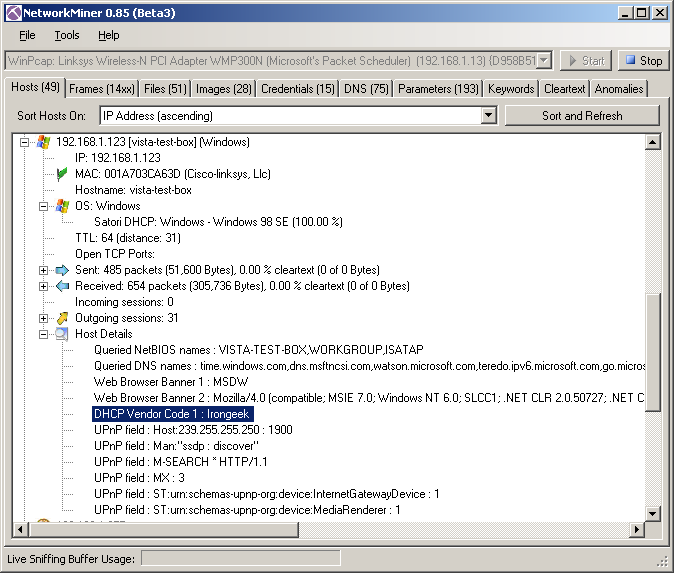Select Web Browser Banner 2 Mozilla/4.0 row

(369, 398)
